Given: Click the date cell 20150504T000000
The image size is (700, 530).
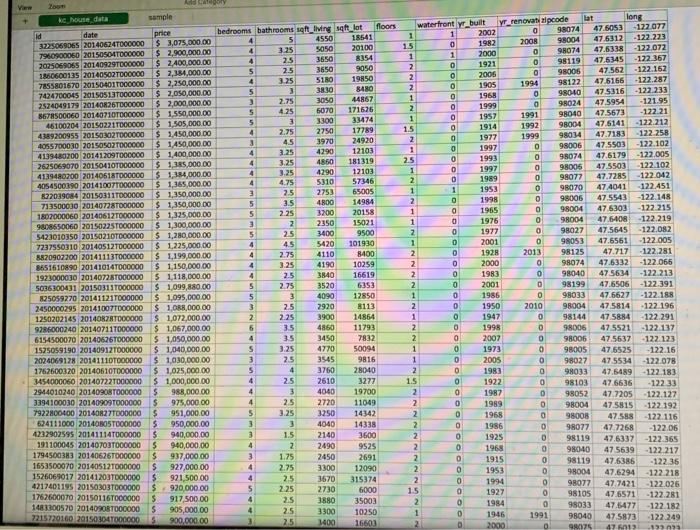Looking at the screenshot, I should coord(116,54).
